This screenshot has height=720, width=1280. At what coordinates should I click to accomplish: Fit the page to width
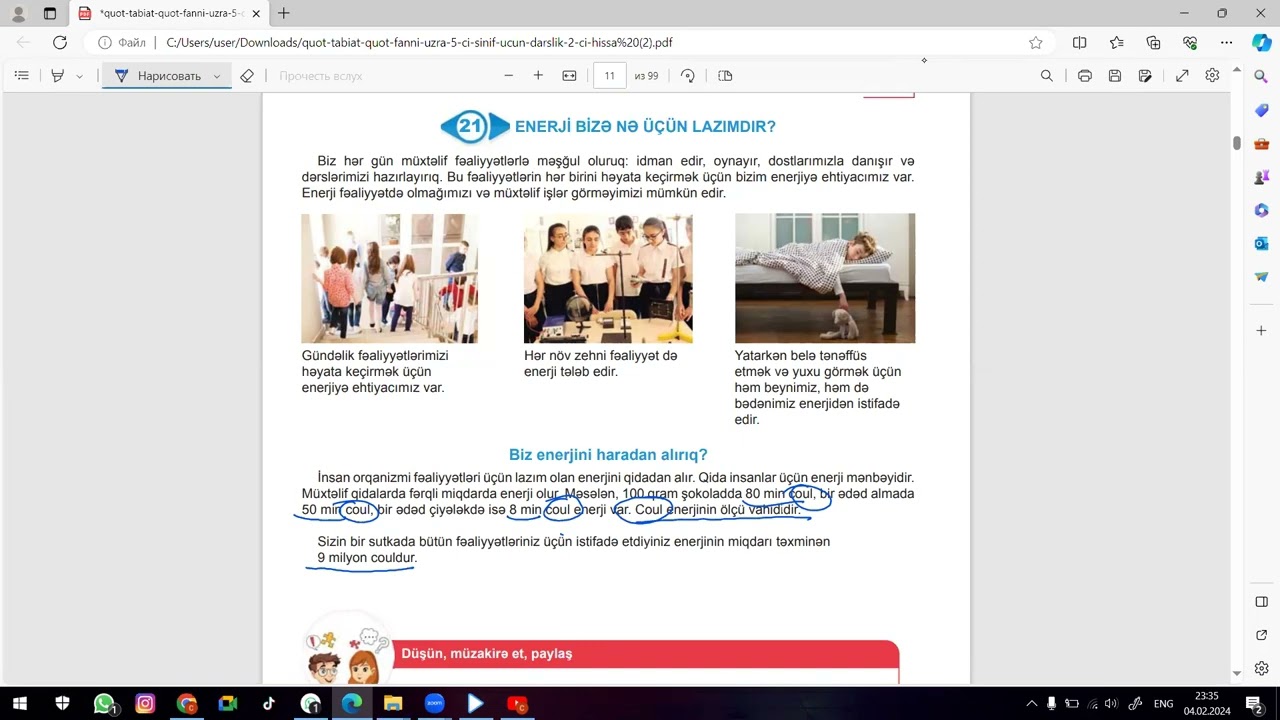click(569, 76)
